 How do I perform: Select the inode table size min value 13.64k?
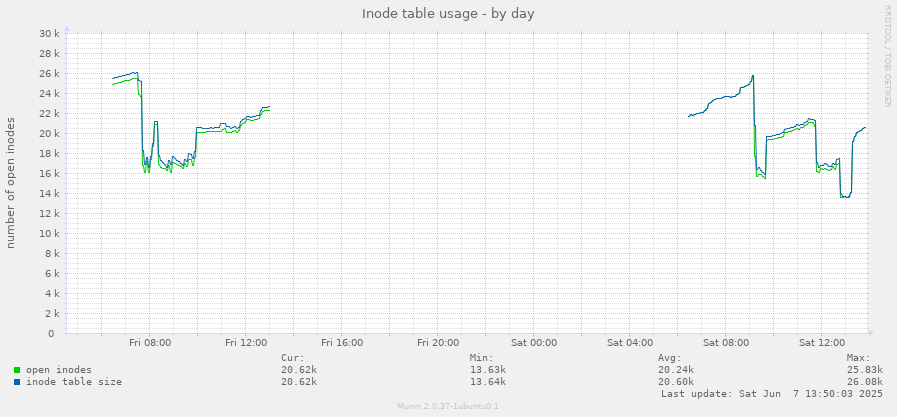[487, 382]
